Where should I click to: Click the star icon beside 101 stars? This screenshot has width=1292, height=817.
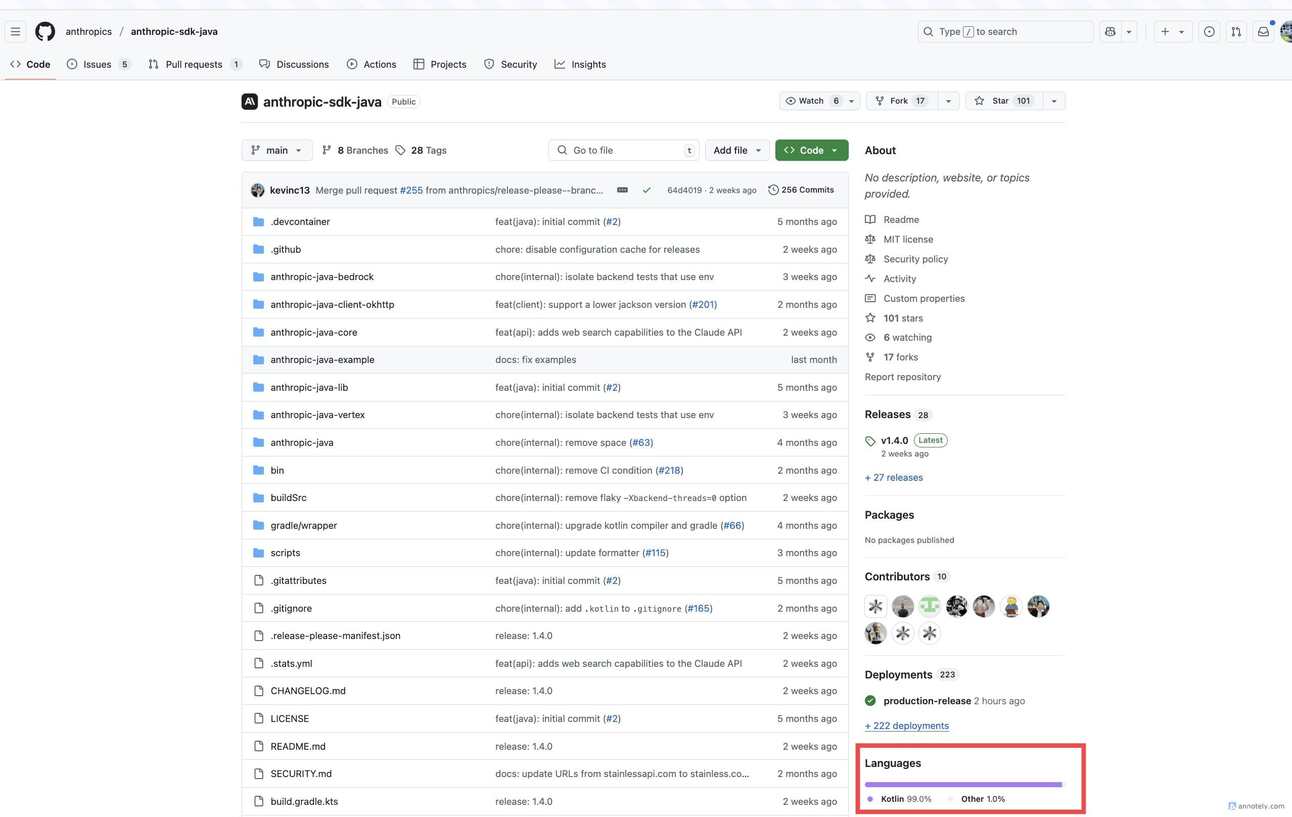[870, 318]
